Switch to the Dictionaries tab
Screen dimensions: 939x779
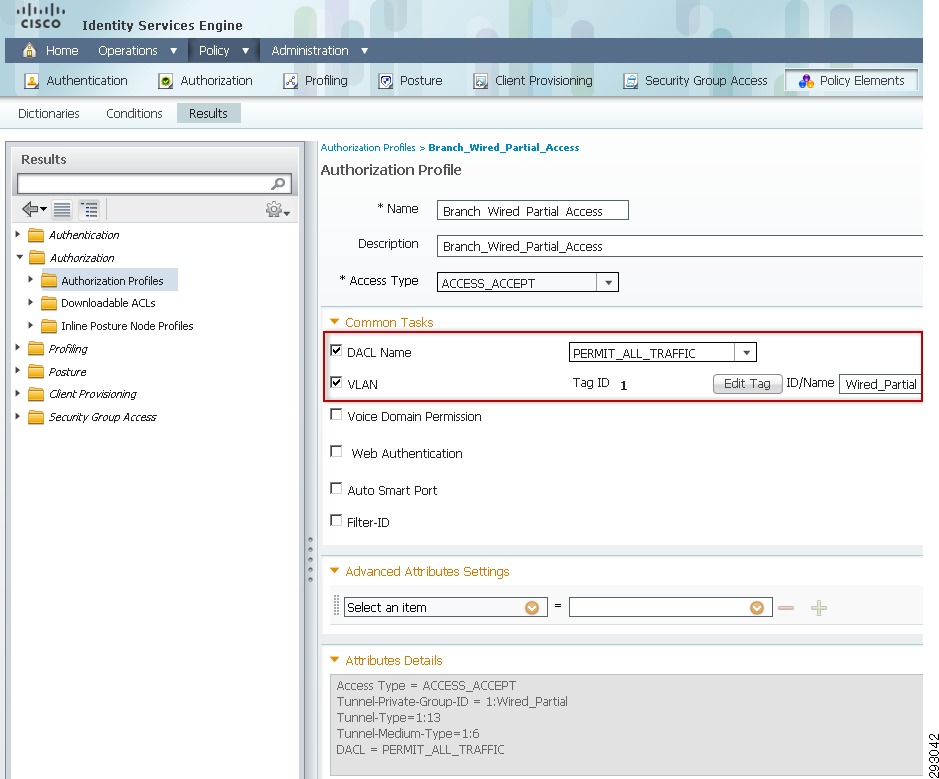point(49,114)
